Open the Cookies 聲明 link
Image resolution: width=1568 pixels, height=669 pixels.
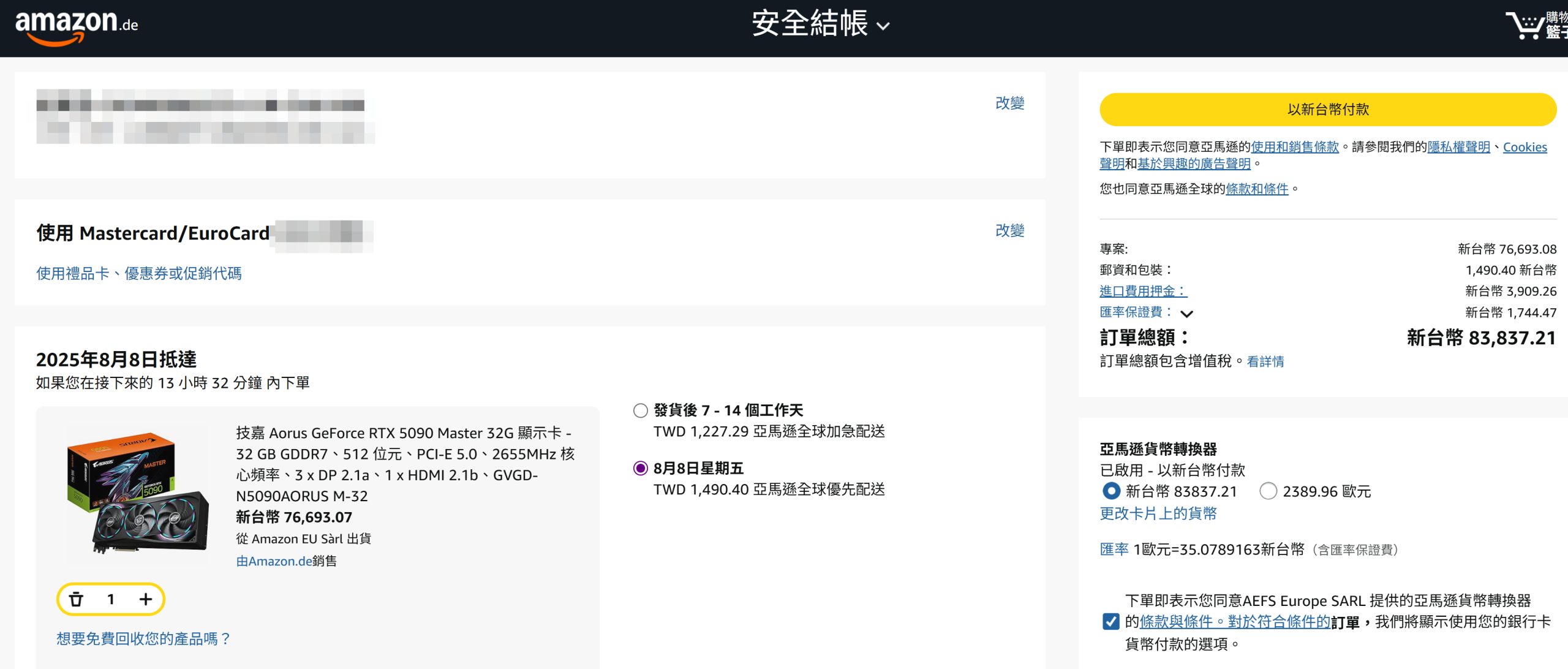click(x=1525, y=147)
